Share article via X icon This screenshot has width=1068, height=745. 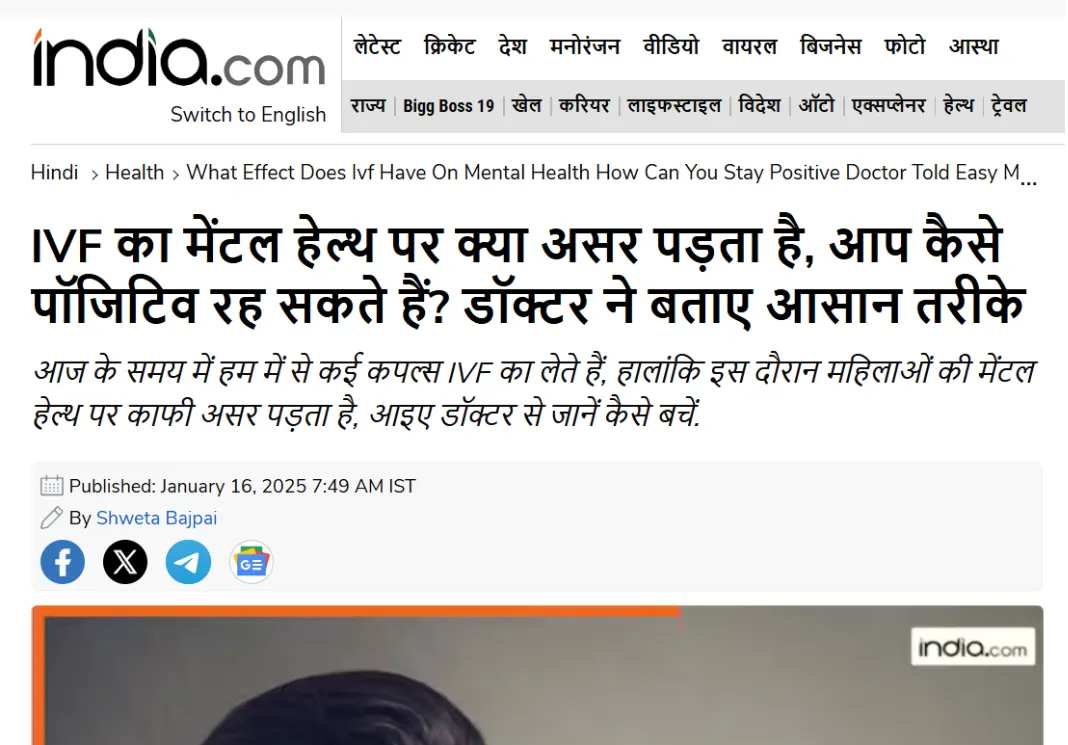click(x=125, y=562)
